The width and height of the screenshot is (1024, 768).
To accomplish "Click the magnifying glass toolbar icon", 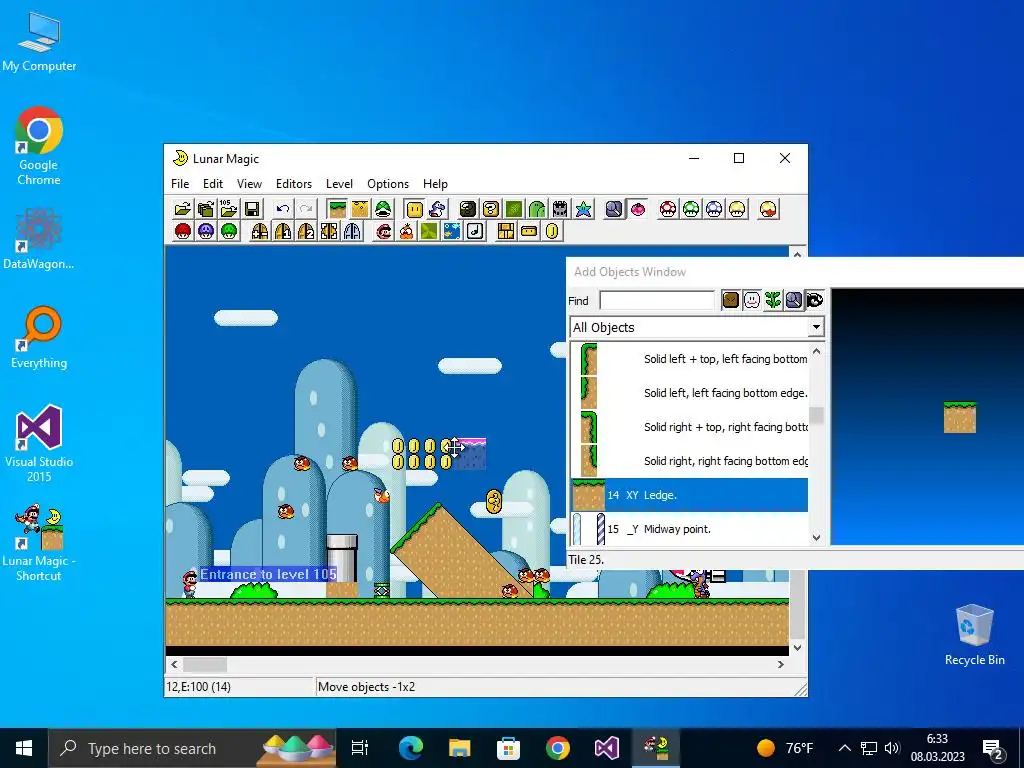I will pyautogui.click(x=615, y=209).
